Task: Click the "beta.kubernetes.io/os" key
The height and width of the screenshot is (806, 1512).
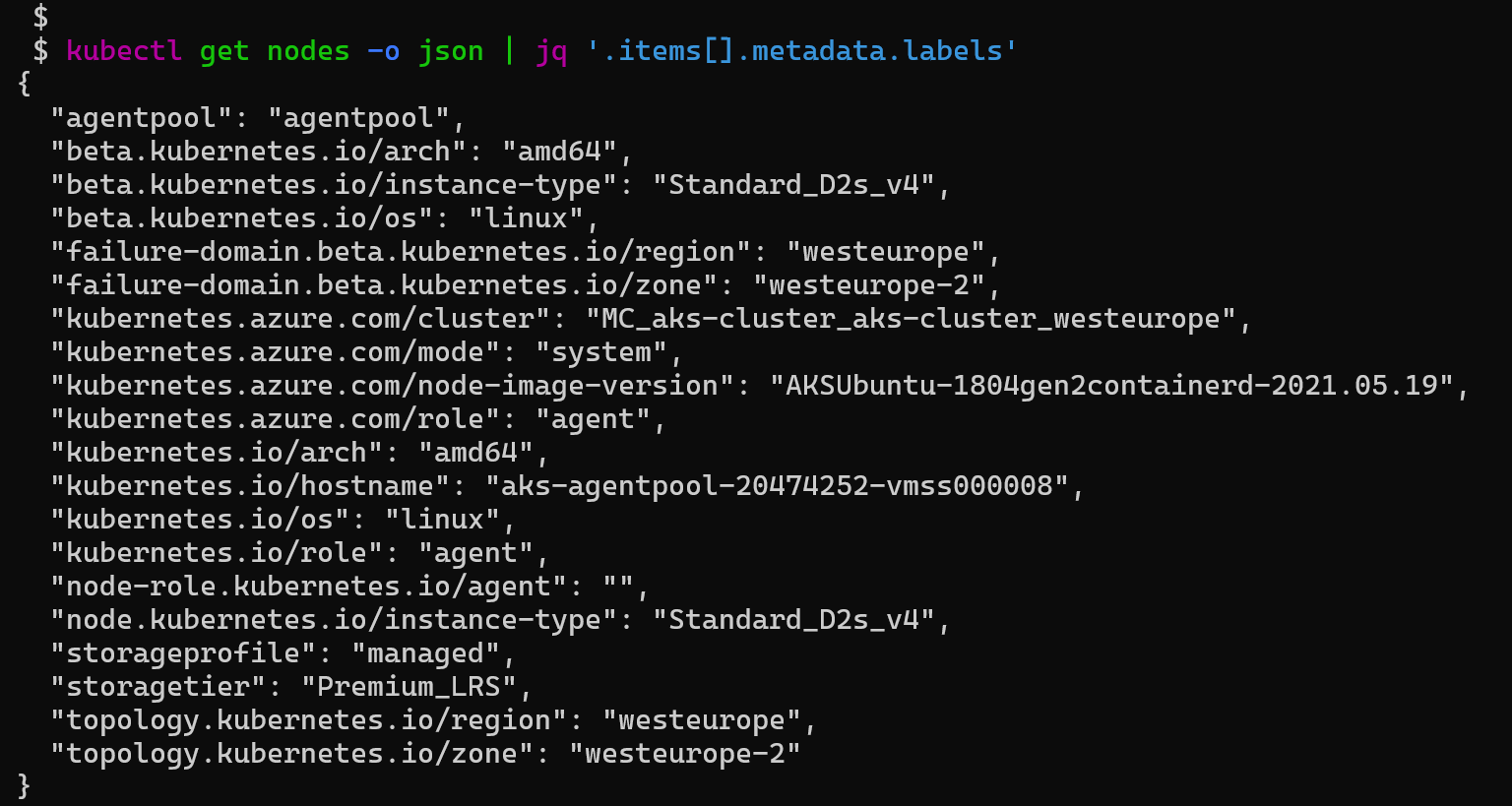Action: click(x=242, y=218)
